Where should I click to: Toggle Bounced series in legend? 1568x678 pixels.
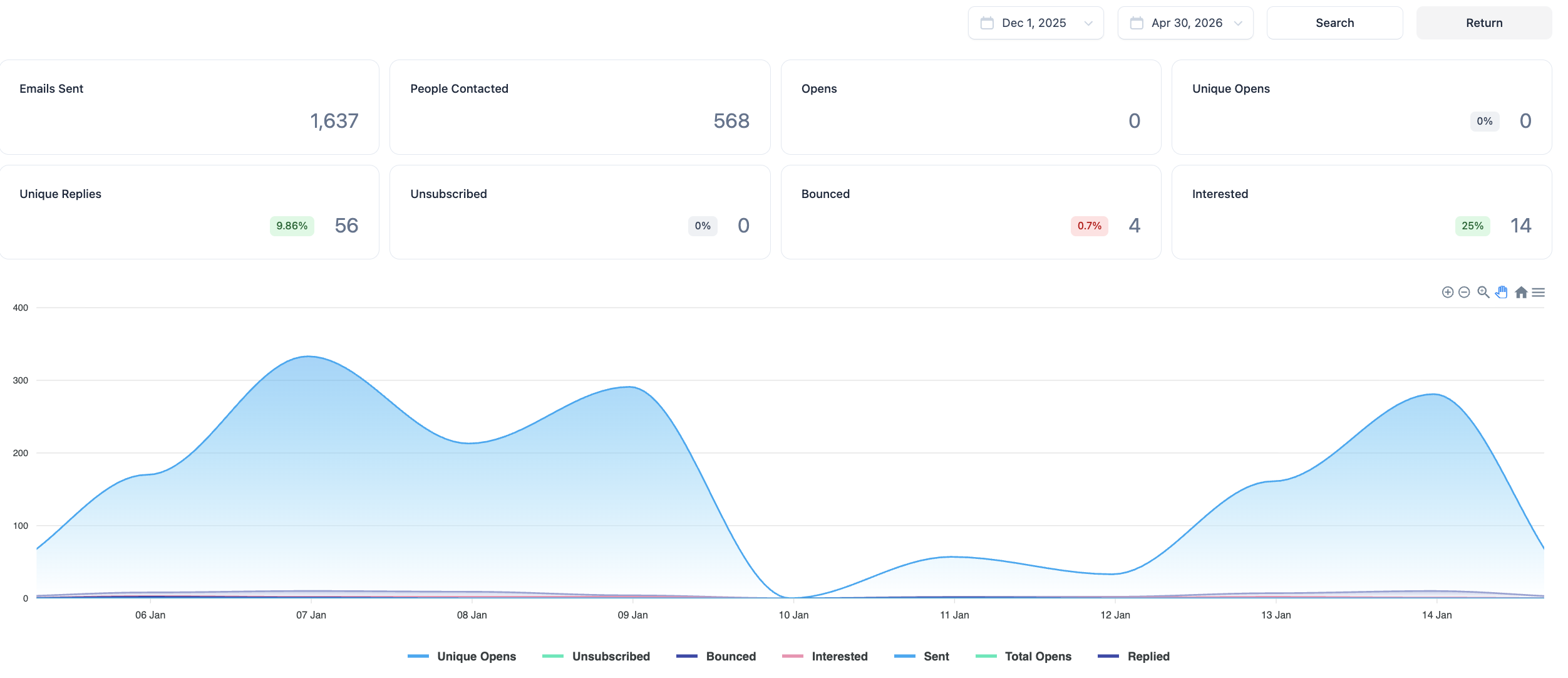716,656
